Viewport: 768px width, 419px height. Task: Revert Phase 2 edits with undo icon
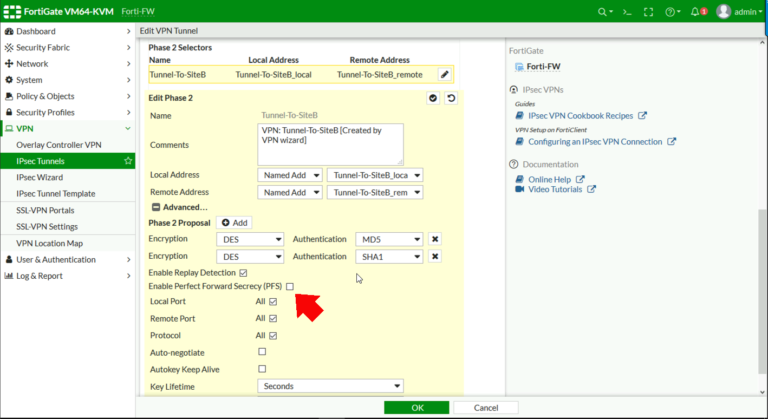[451, 98]
